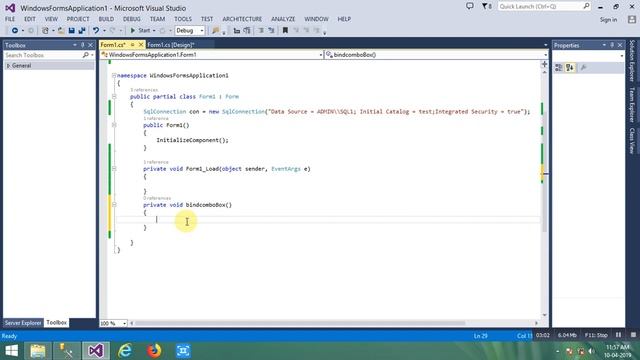Screen dimensions: 640x360
Task: Click the Find in Files toolbar icon
Action: click(x=216, y=31)
